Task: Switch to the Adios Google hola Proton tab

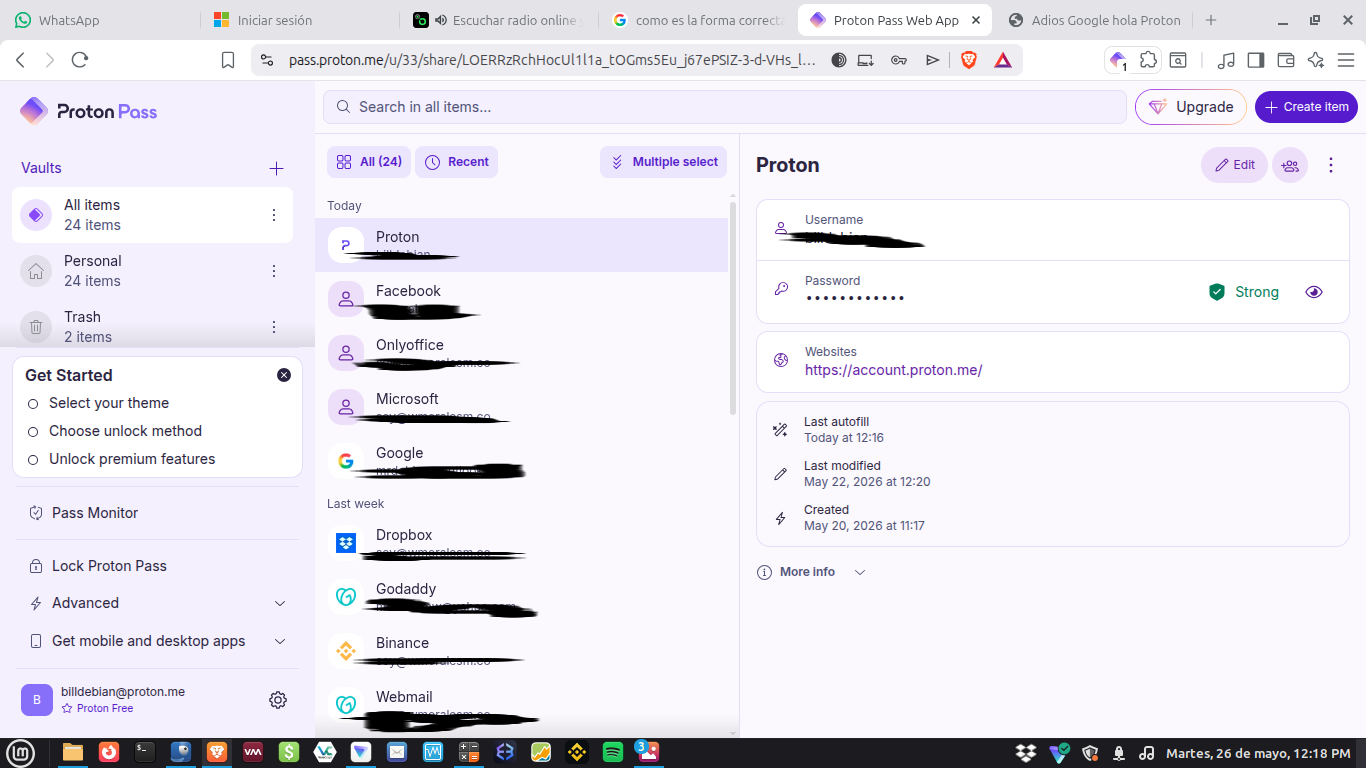Action: click(x=1094, y=20)
